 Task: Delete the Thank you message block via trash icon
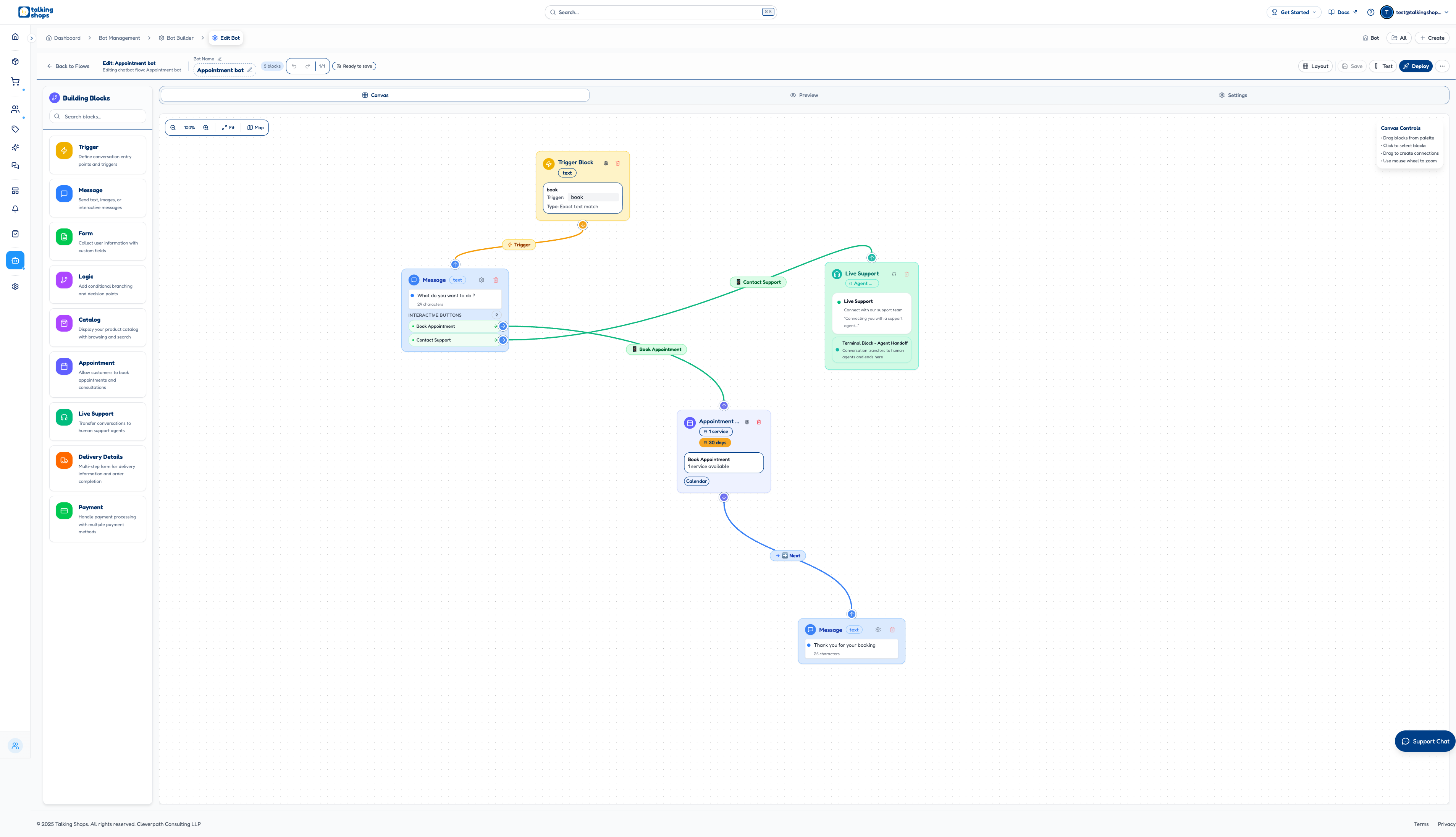click(x=892, y=630)
